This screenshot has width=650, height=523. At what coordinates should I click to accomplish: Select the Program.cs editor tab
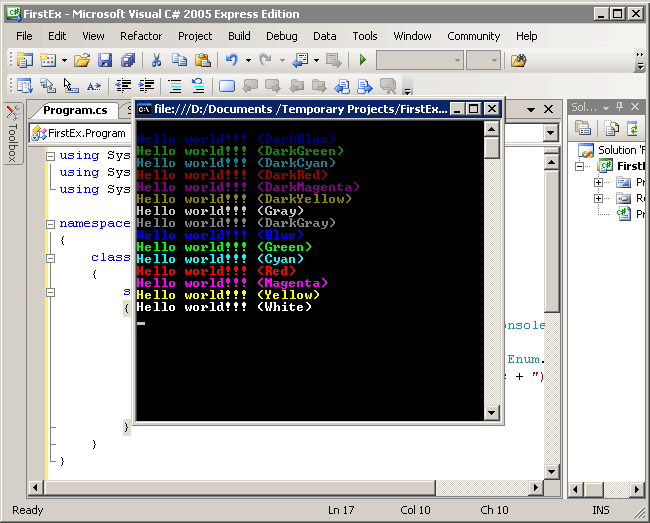point(75,110)
